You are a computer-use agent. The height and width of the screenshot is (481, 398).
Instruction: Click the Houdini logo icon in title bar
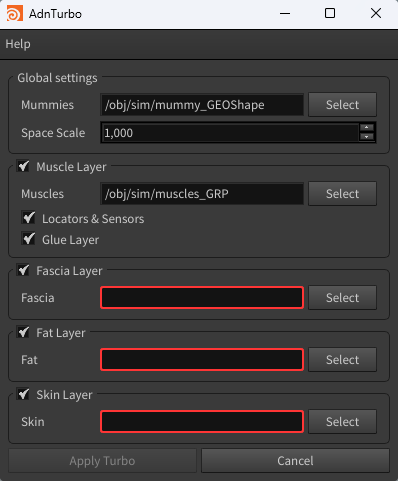15,14
